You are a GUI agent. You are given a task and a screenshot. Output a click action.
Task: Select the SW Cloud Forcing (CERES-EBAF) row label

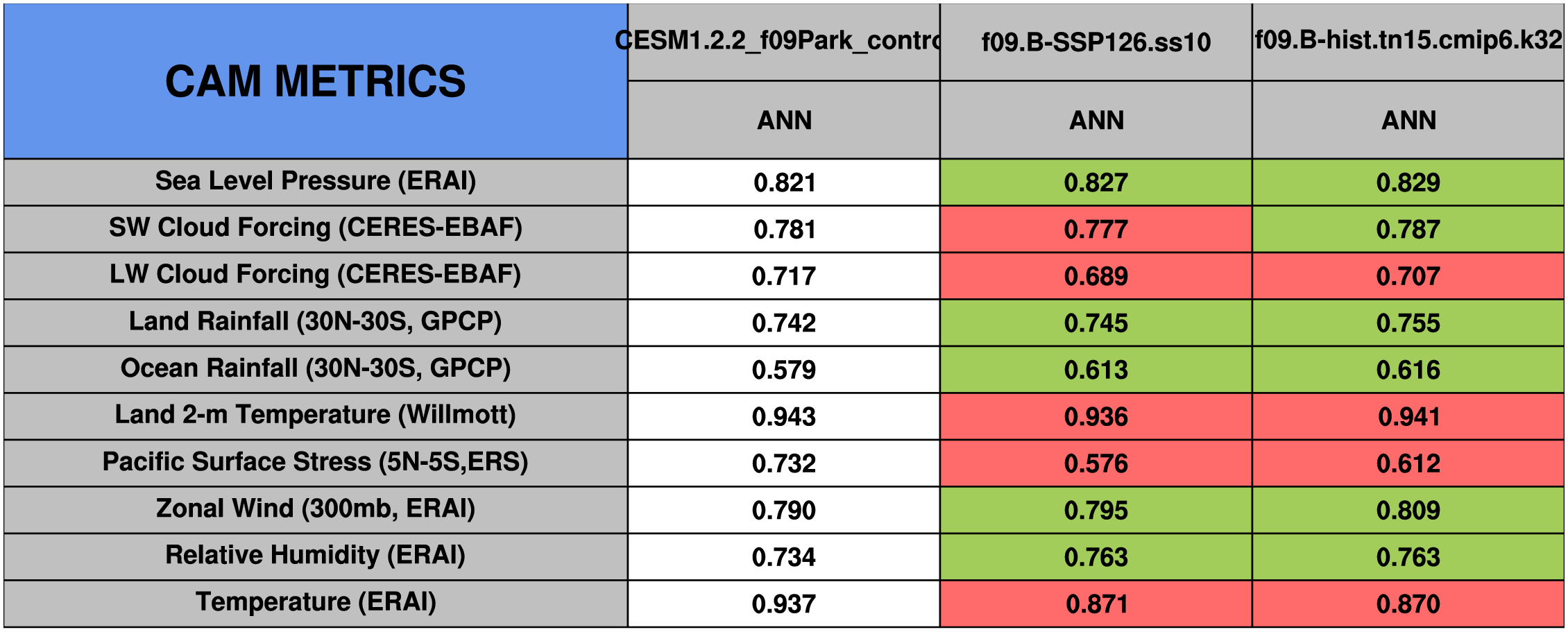click(315, 228)
